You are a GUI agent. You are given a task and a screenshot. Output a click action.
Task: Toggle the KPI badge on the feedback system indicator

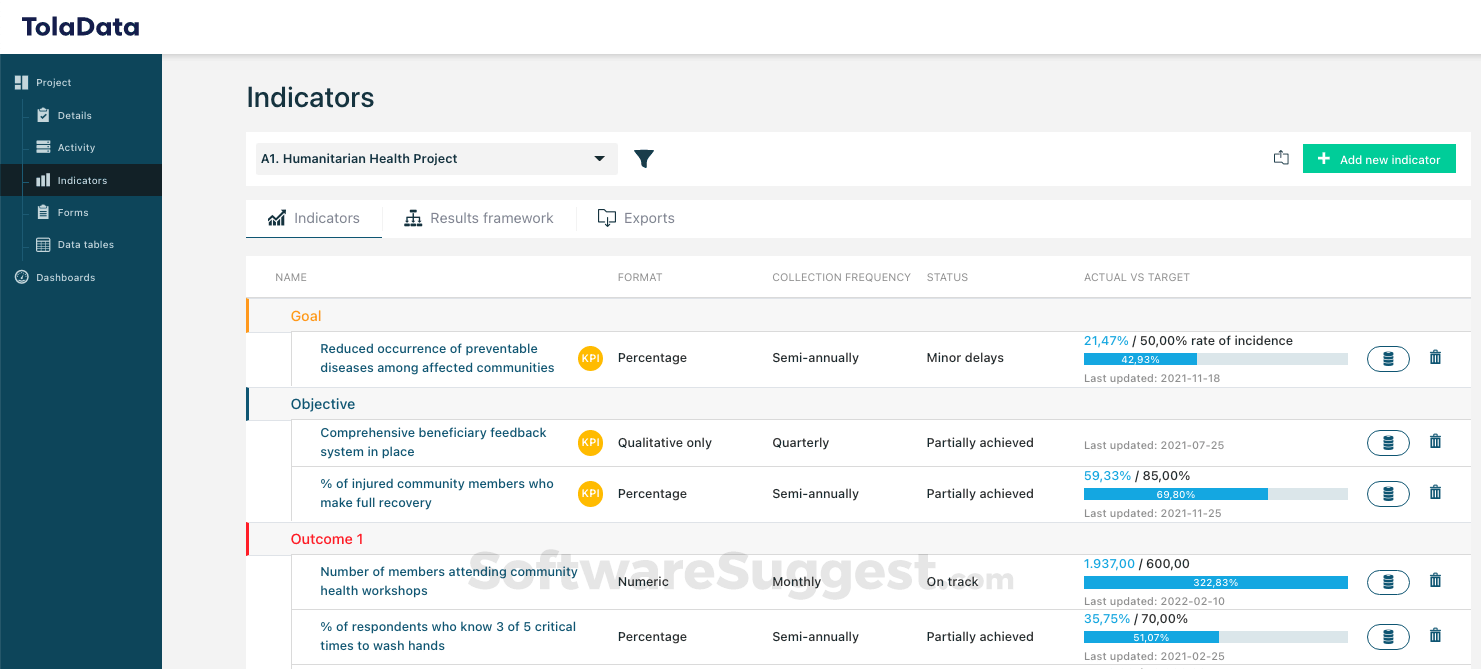[590, 442]
